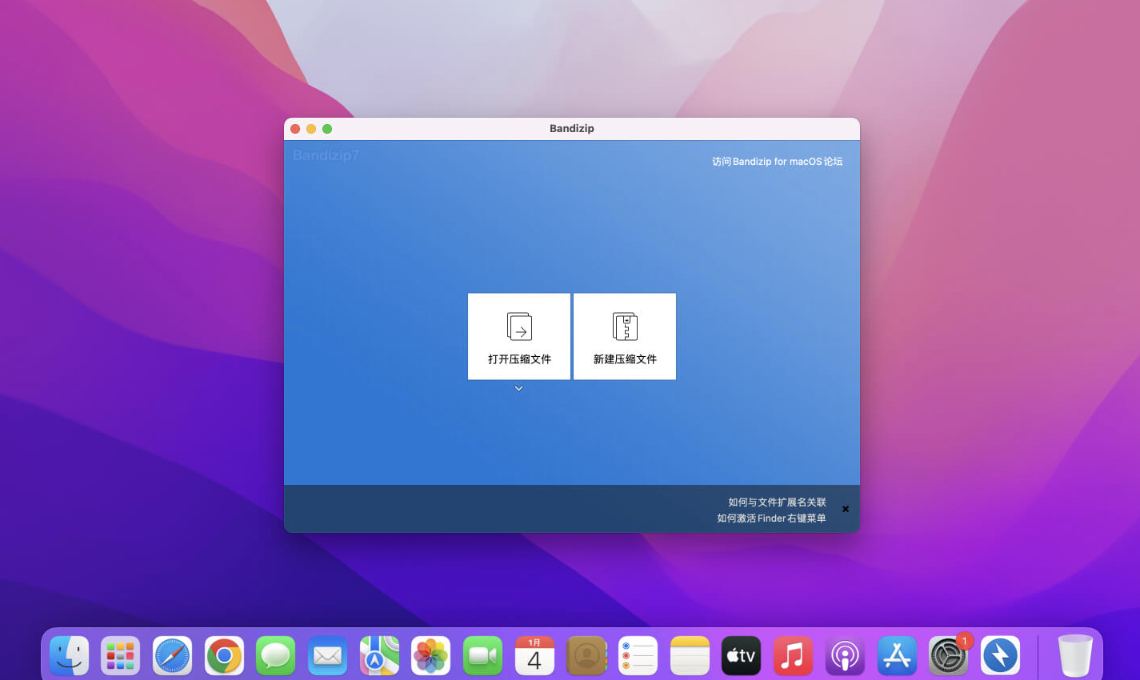Open the 如何与文件扩展名关联 help link
This screenshot has height=680, width=1140.
776,502
